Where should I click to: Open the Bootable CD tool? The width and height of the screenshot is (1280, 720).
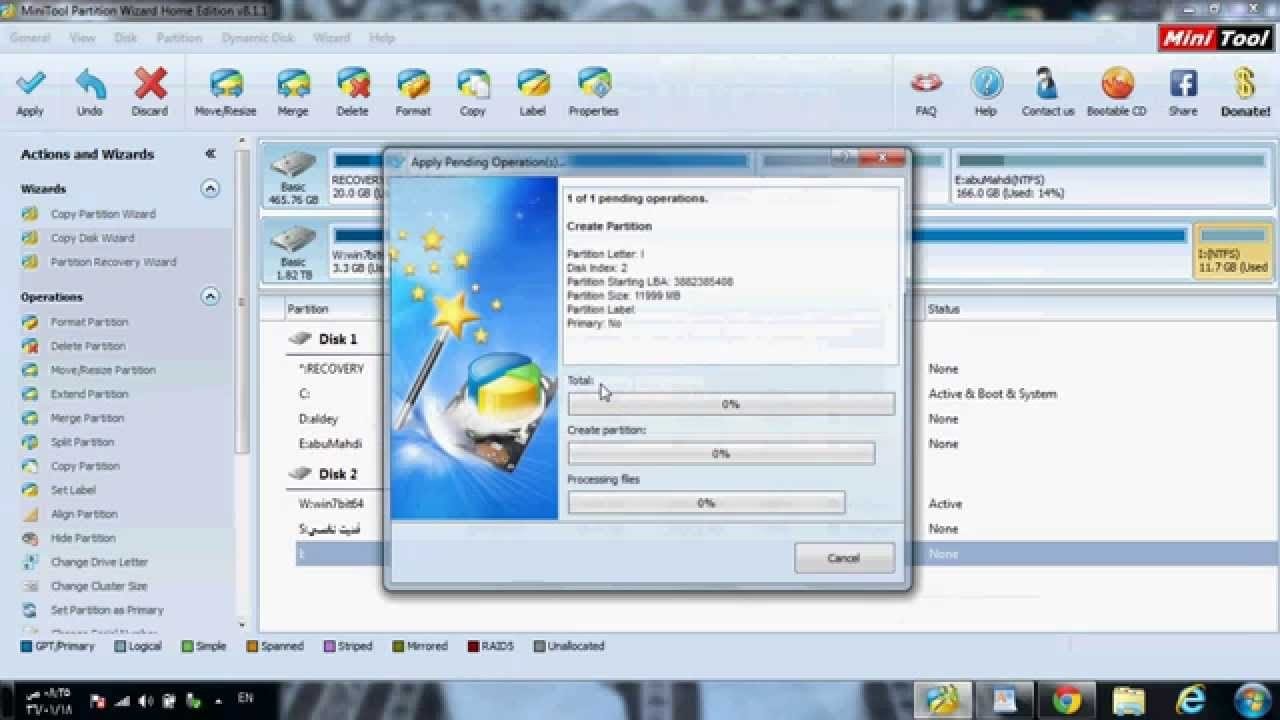[1116, 85]
